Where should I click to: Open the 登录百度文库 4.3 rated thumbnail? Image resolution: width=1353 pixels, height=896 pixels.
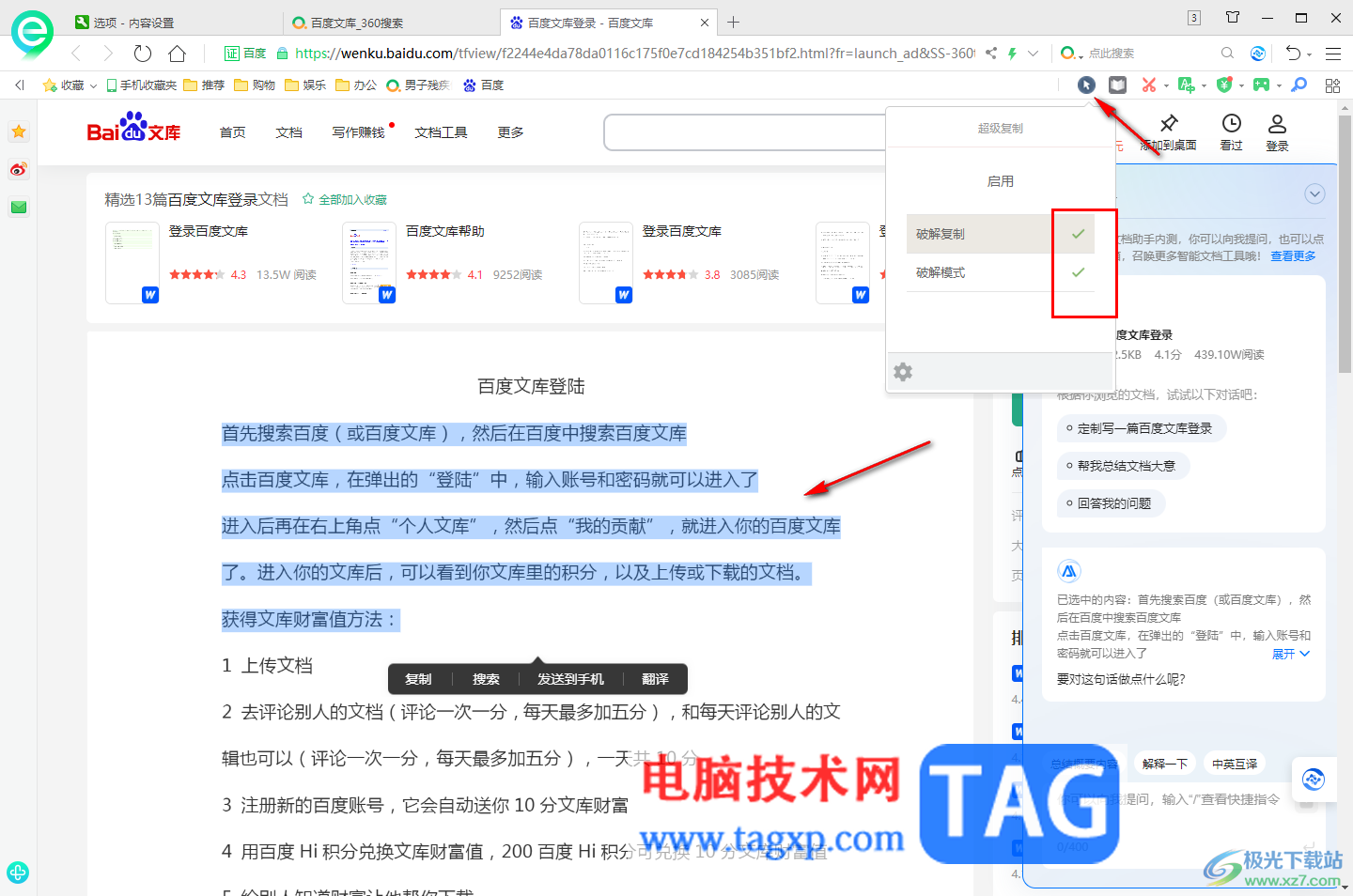coord(132,263)
